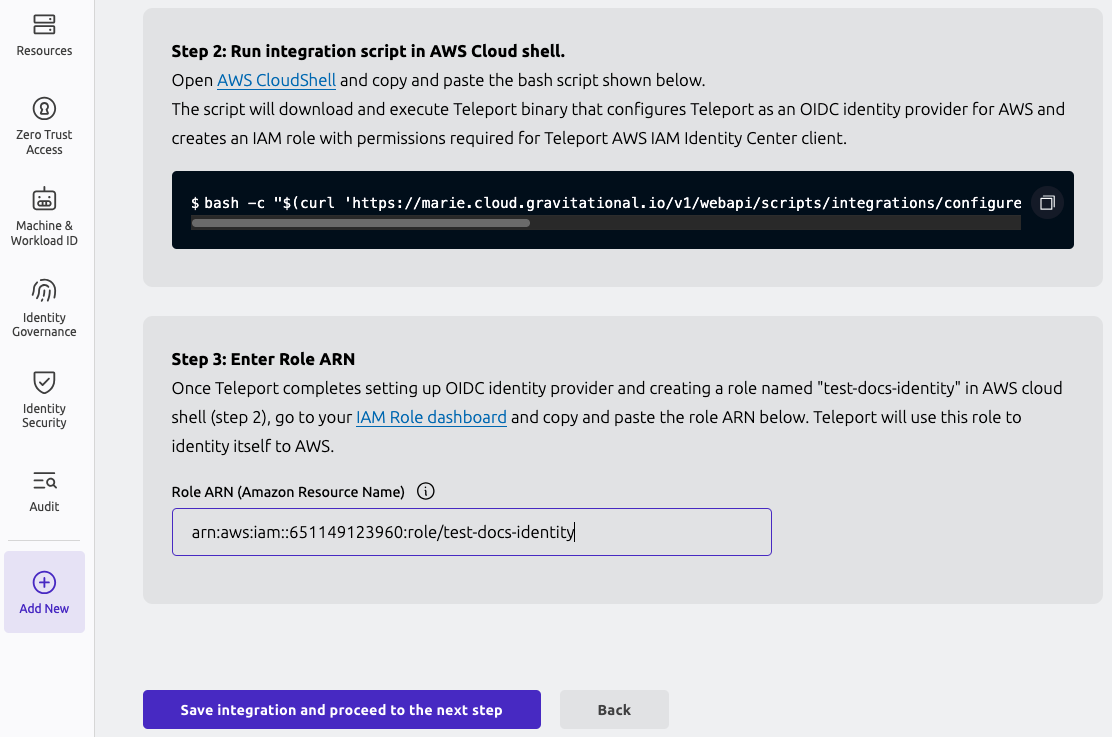The image size is (1112, 737).
Task: Open the AWS CloudShell link
Action: click(277, 80)
